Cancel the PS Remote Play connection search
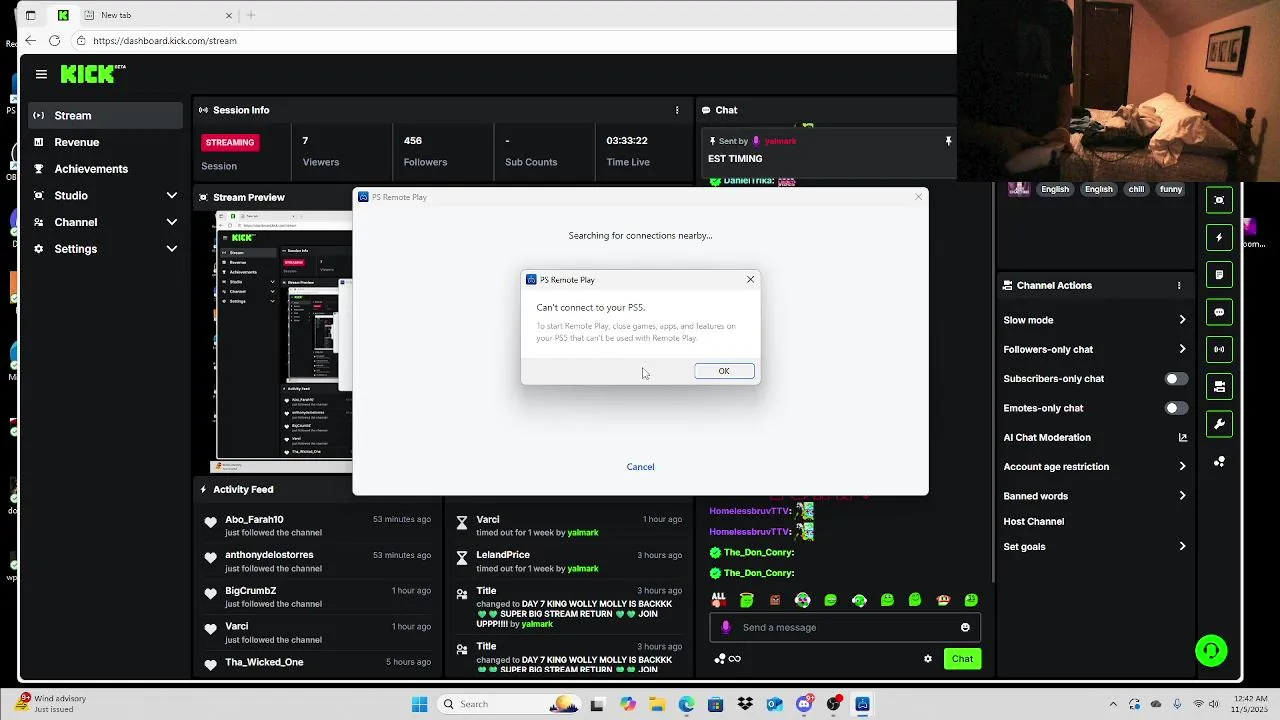 coord(640,467)
